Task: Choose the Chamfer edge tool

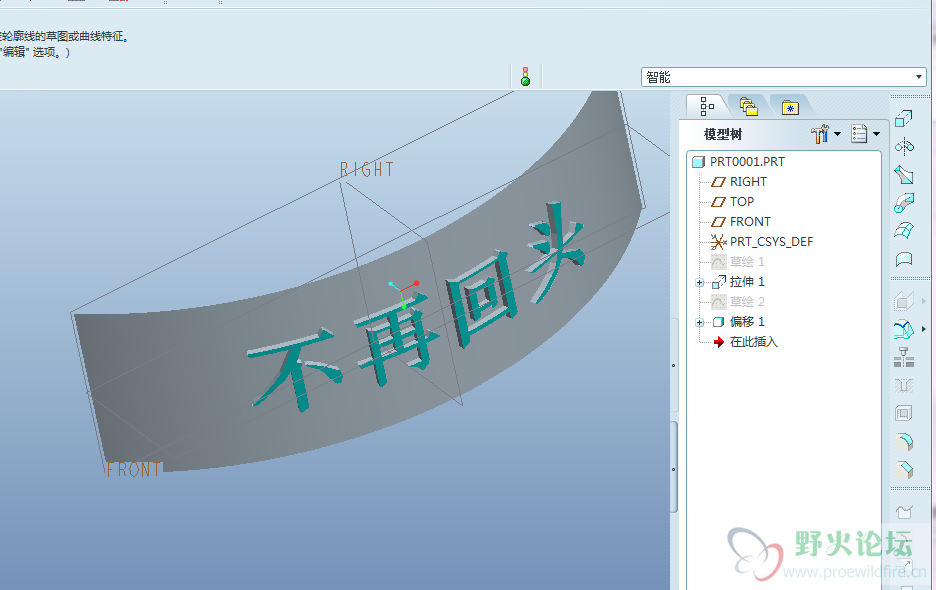Action: pyautogui.click(x=904, y=470)
